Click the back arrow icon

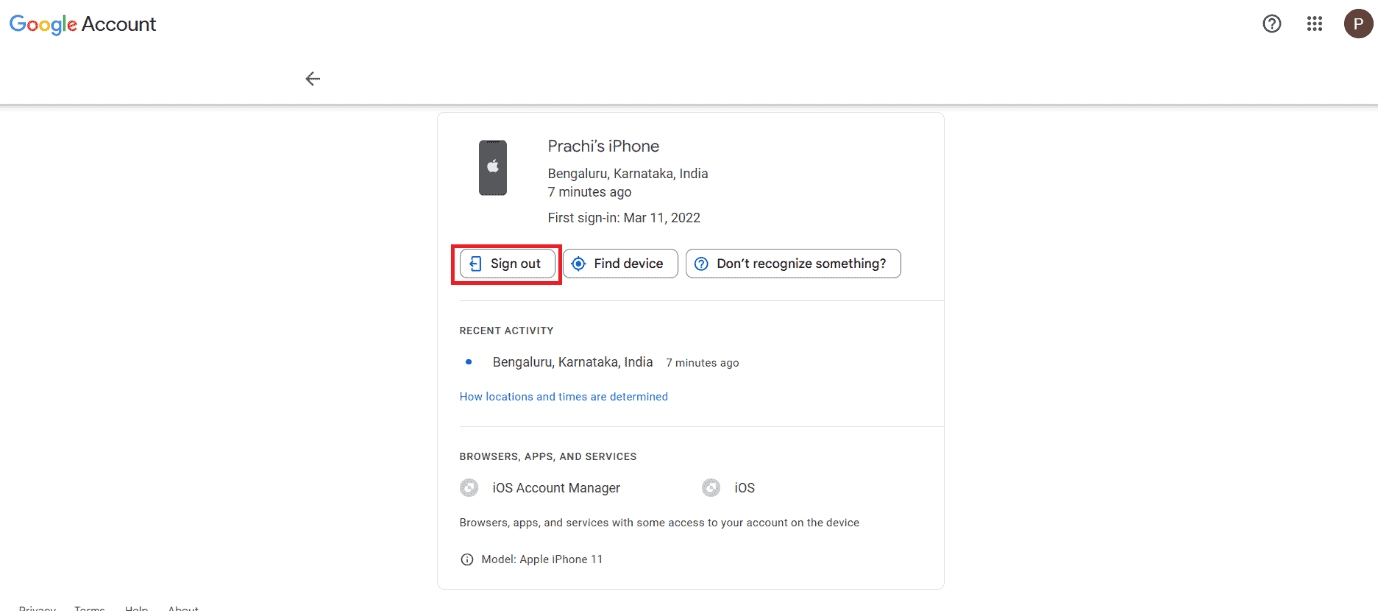coord(313,79)
